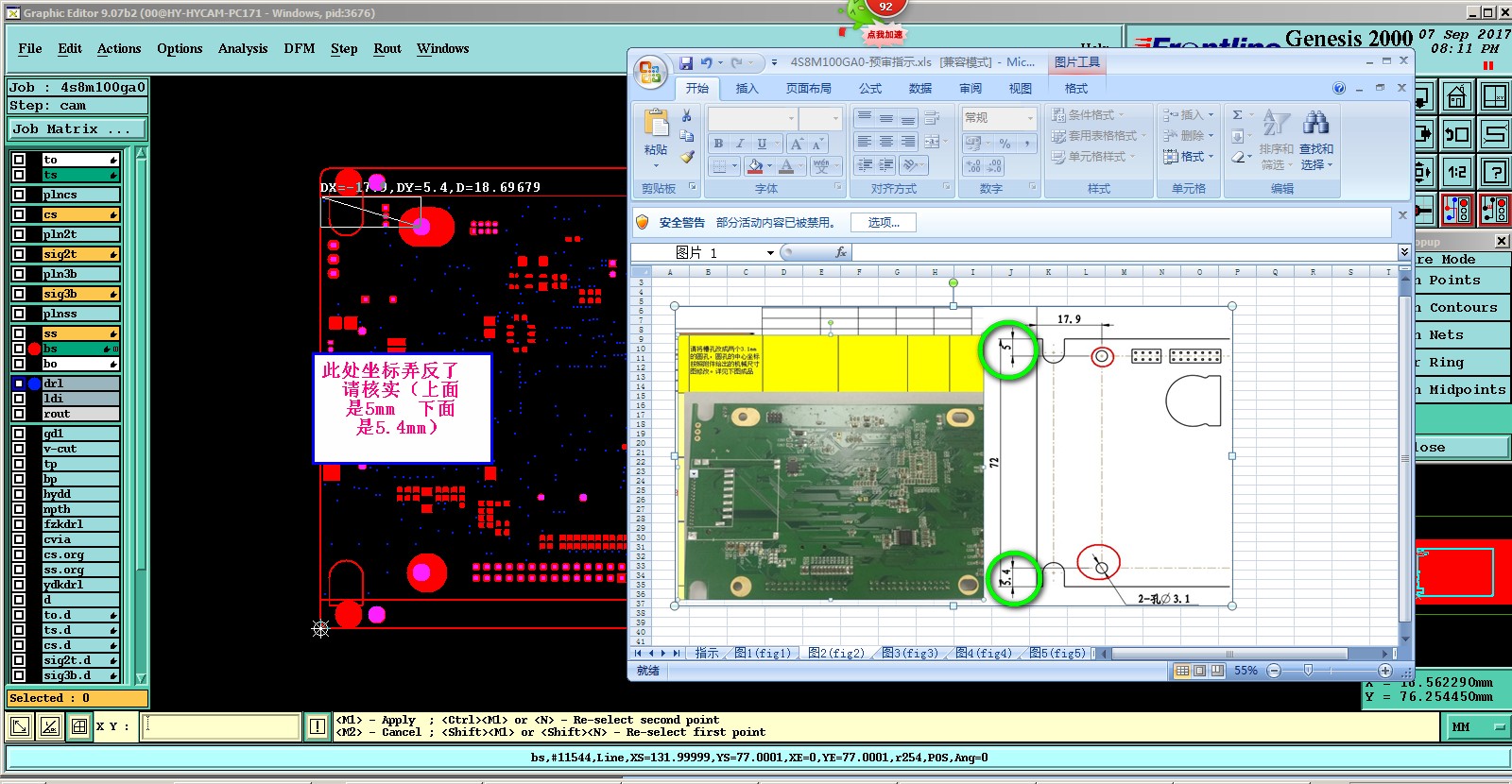Screen dimensions: 1512x784
Task: Toggle visibility checkbox for layer 'v-cut'
Action: tap(19, 449)
